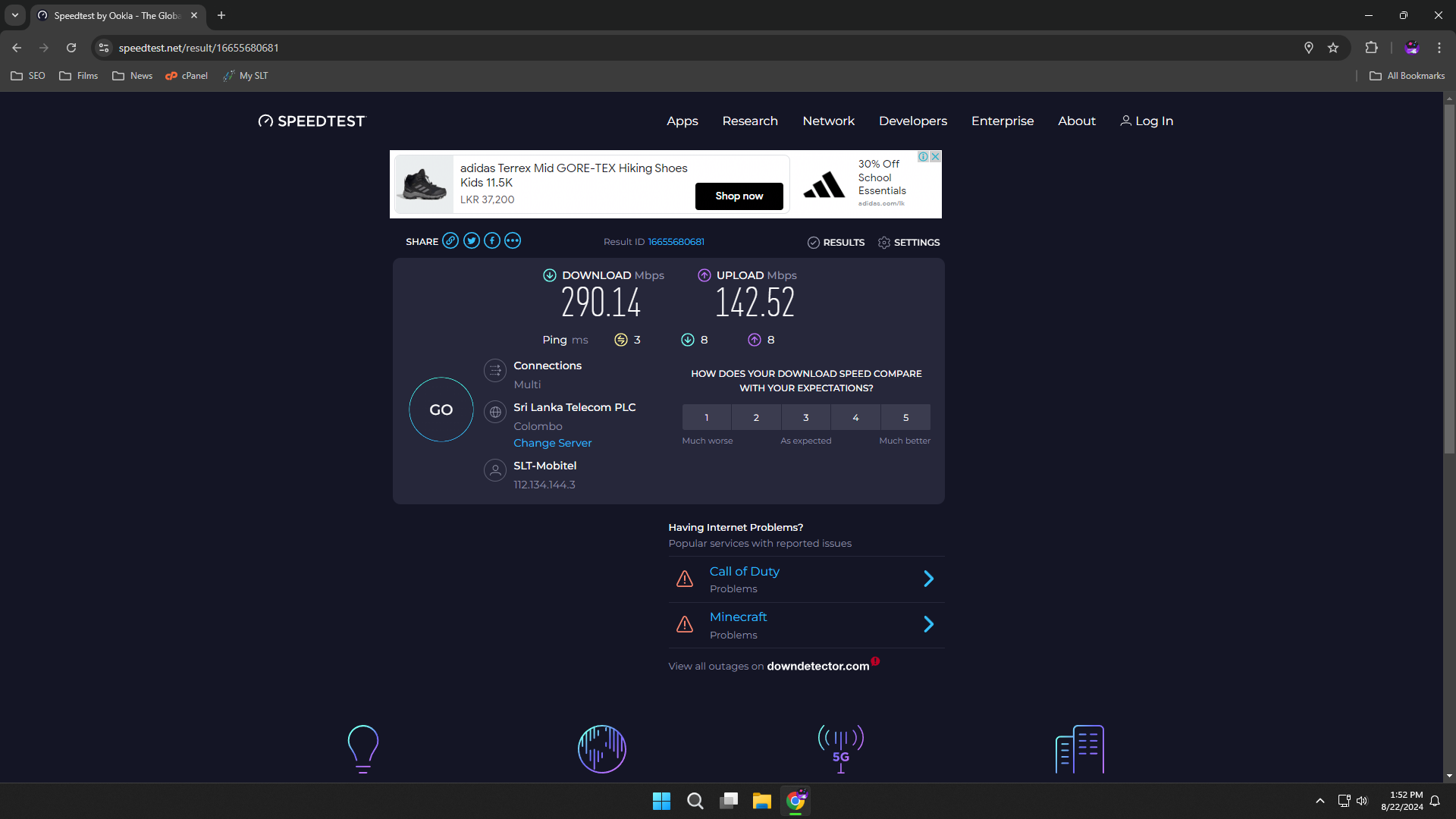
Task: Expand Call of Duty problems chevron
Action: pos(929,579)
